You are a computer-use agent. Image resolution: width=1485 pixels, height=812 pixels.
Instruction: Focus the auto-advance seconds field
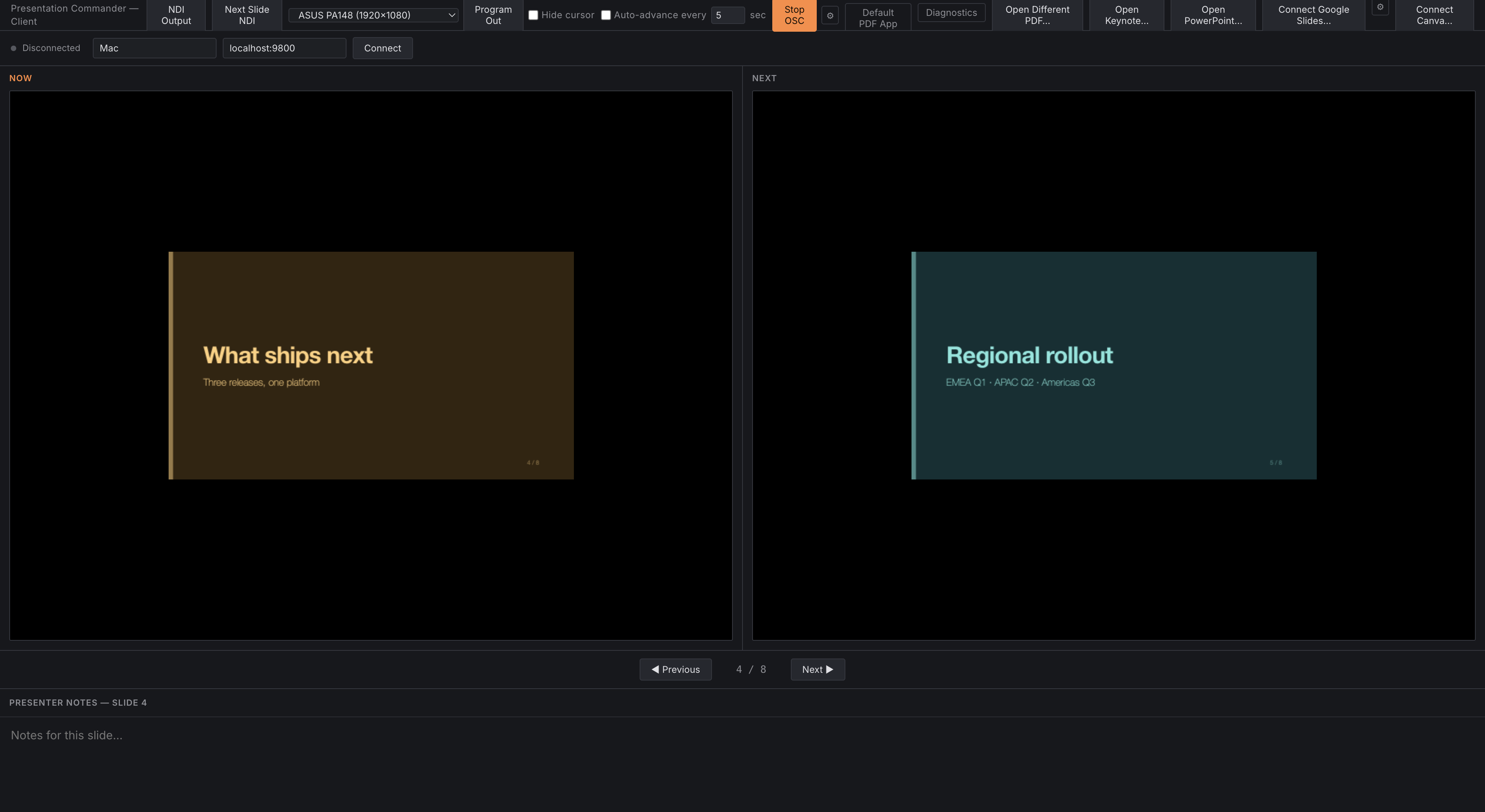click(x=727, y=15)
